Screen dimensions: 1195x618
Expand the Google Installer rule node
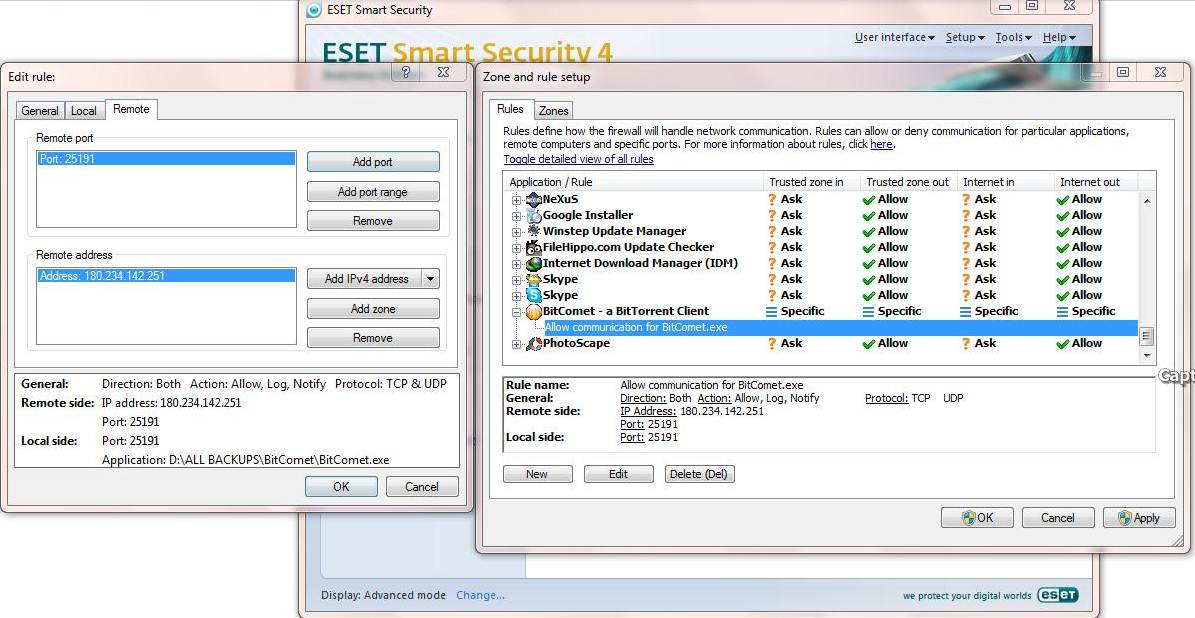pyautogui.click(x=517, y=216)
